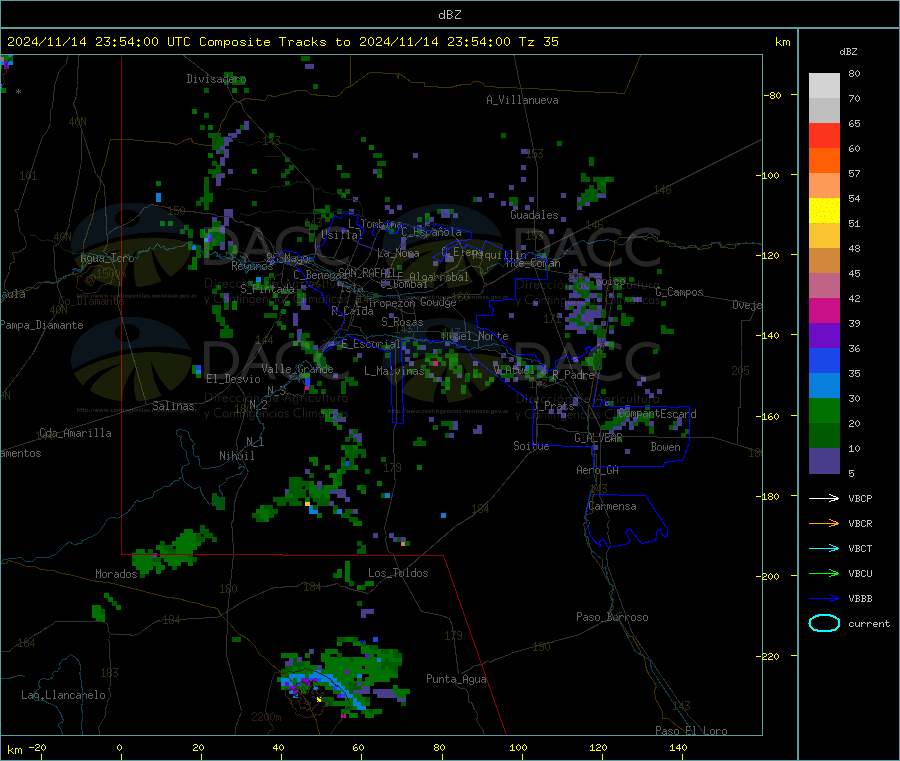The width and height of the screenshot is (900, 761).
Task: Click the 100 km horizontal axis tick
Action: click(x=518, y=747)
